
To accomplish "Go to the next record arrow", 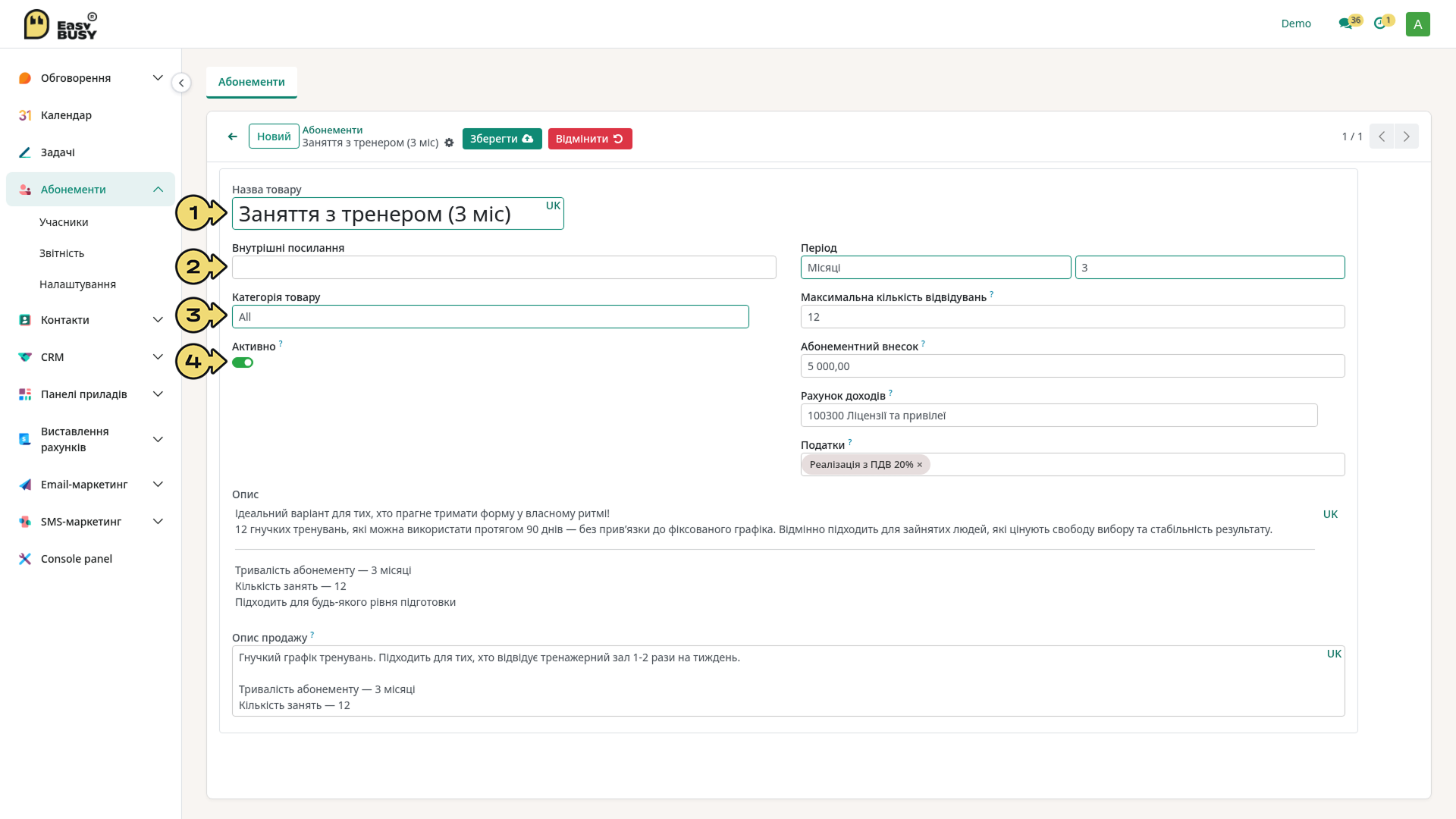I will [x=1407, y=136].
